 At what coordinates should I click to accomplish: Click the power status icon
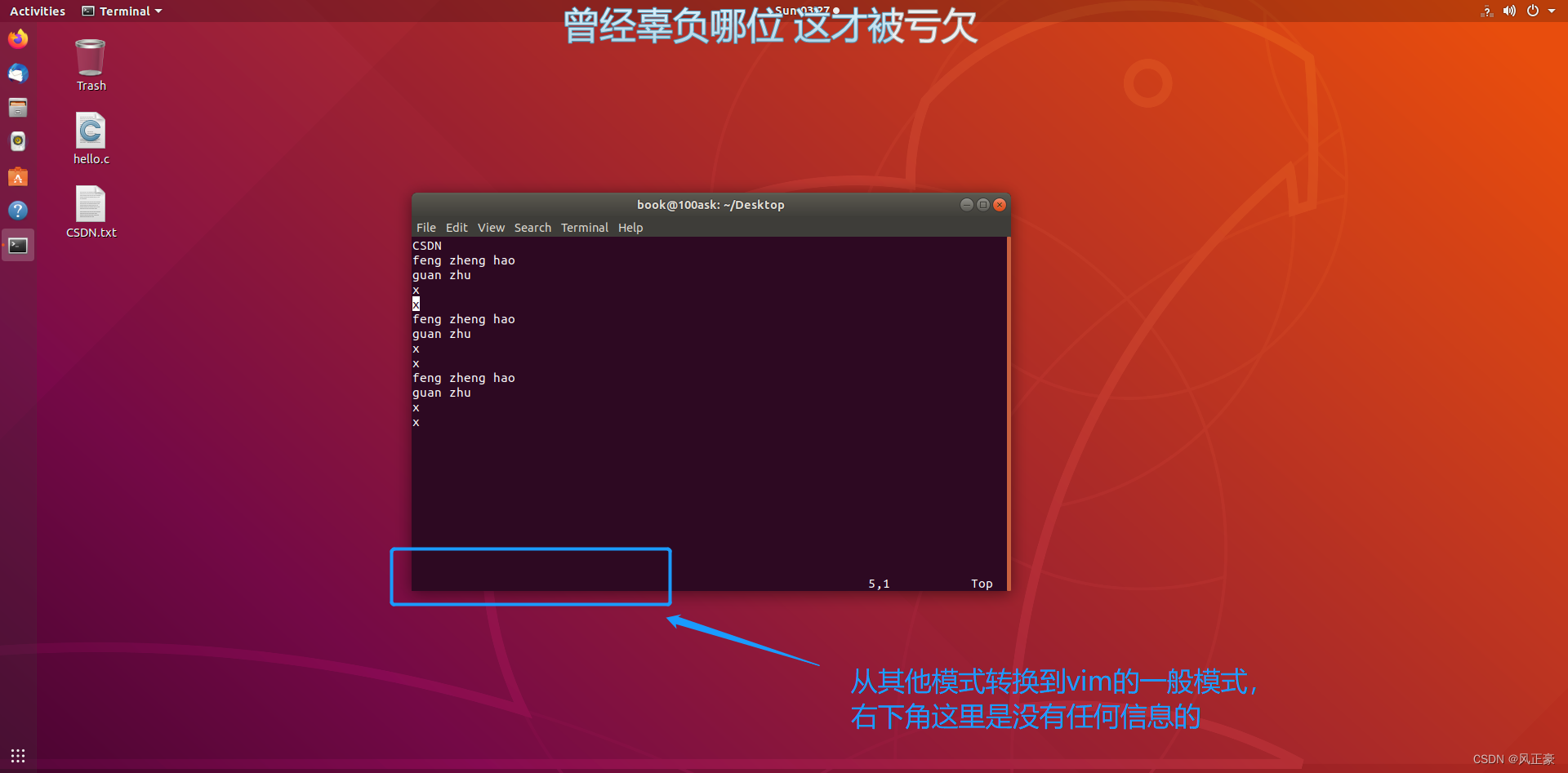pos(1533,11)
